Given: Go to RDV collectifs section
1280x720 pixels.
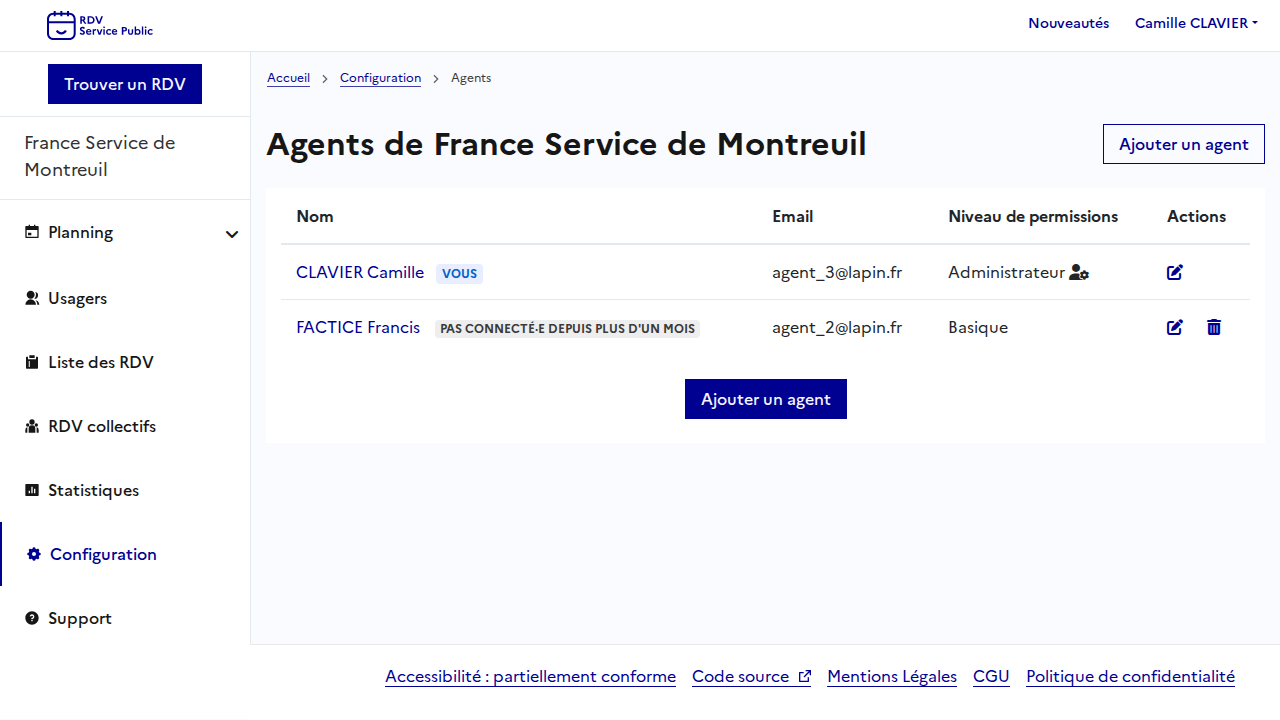Looking at the screenshot, I should point(102,426).
